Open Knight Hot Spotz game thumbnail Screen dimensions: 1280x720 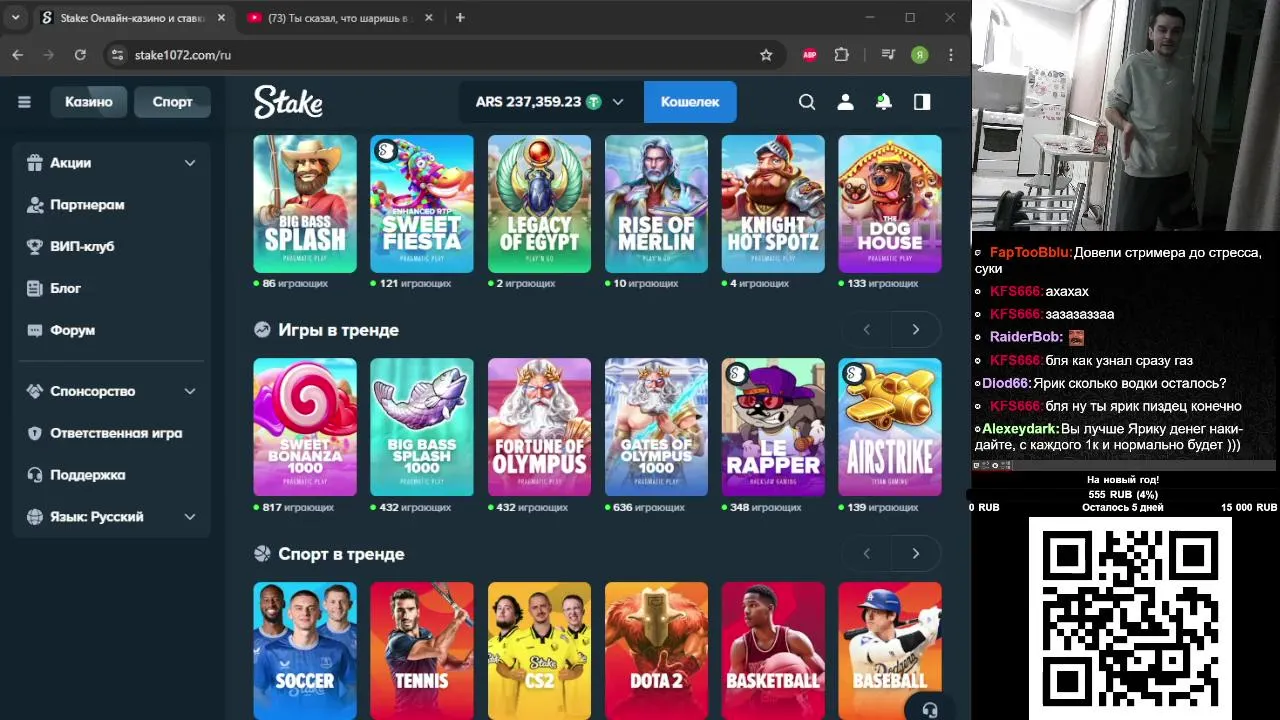[773, 204]
